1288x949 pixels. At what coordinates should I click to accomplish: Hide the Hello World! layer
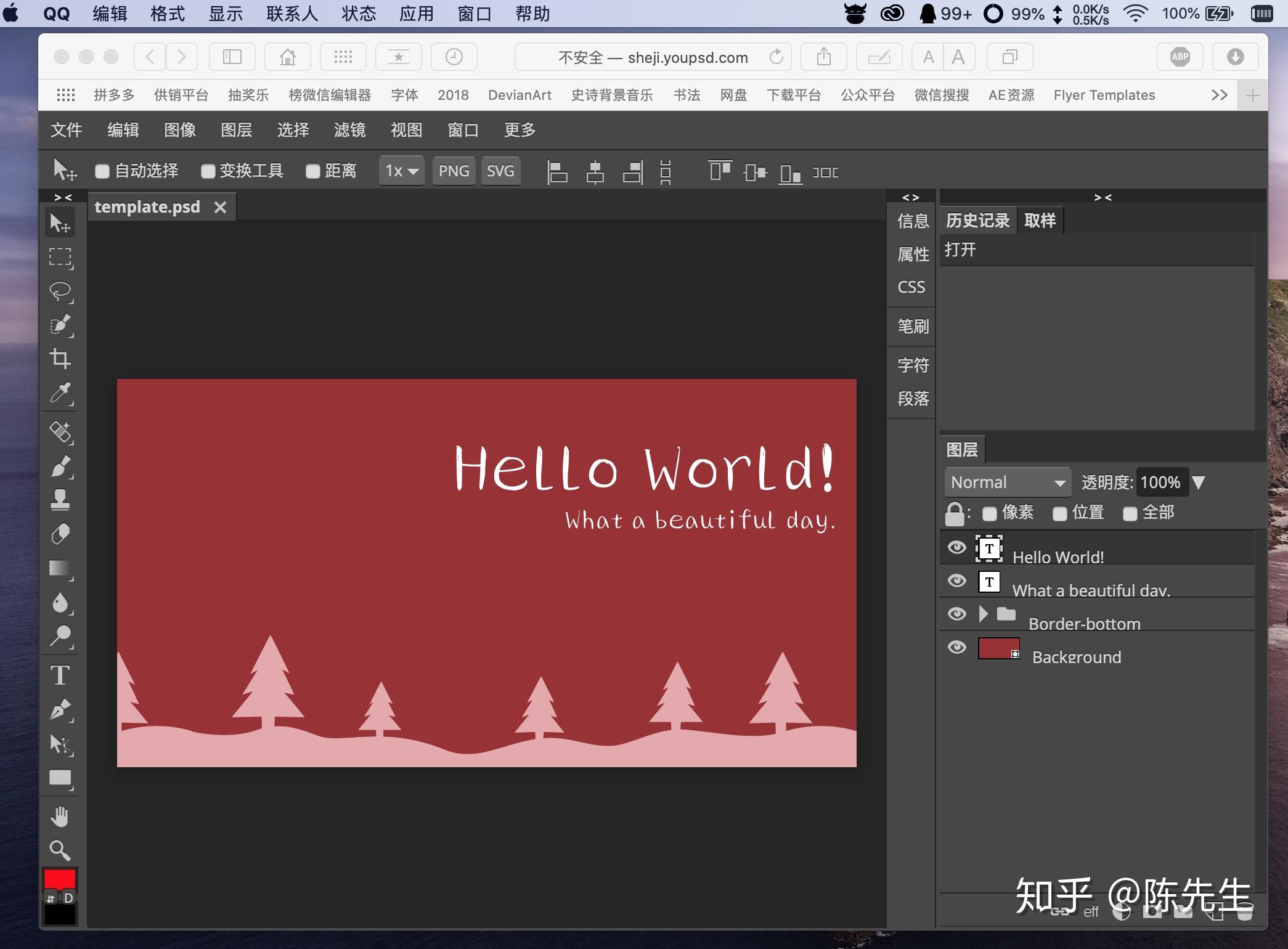[x=957, y=547]
